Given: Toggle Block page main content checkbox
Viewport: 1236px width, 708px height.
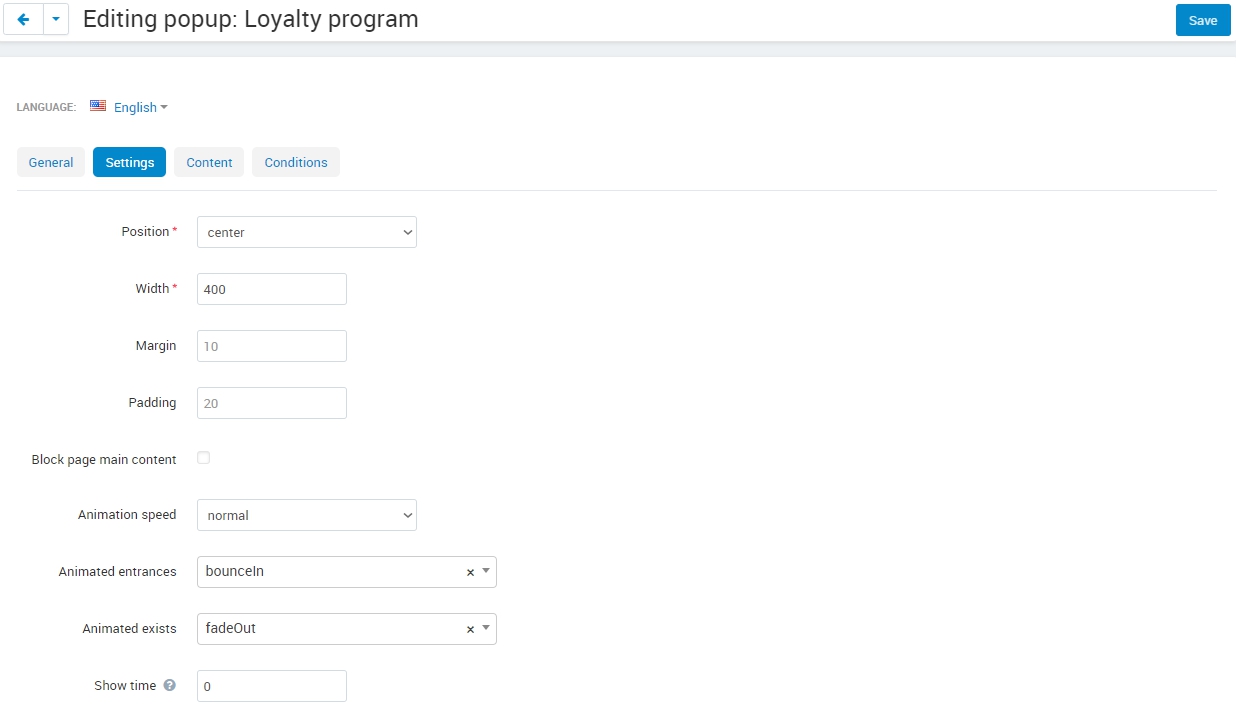Looking at the screenshot, I should pos(204,458).
